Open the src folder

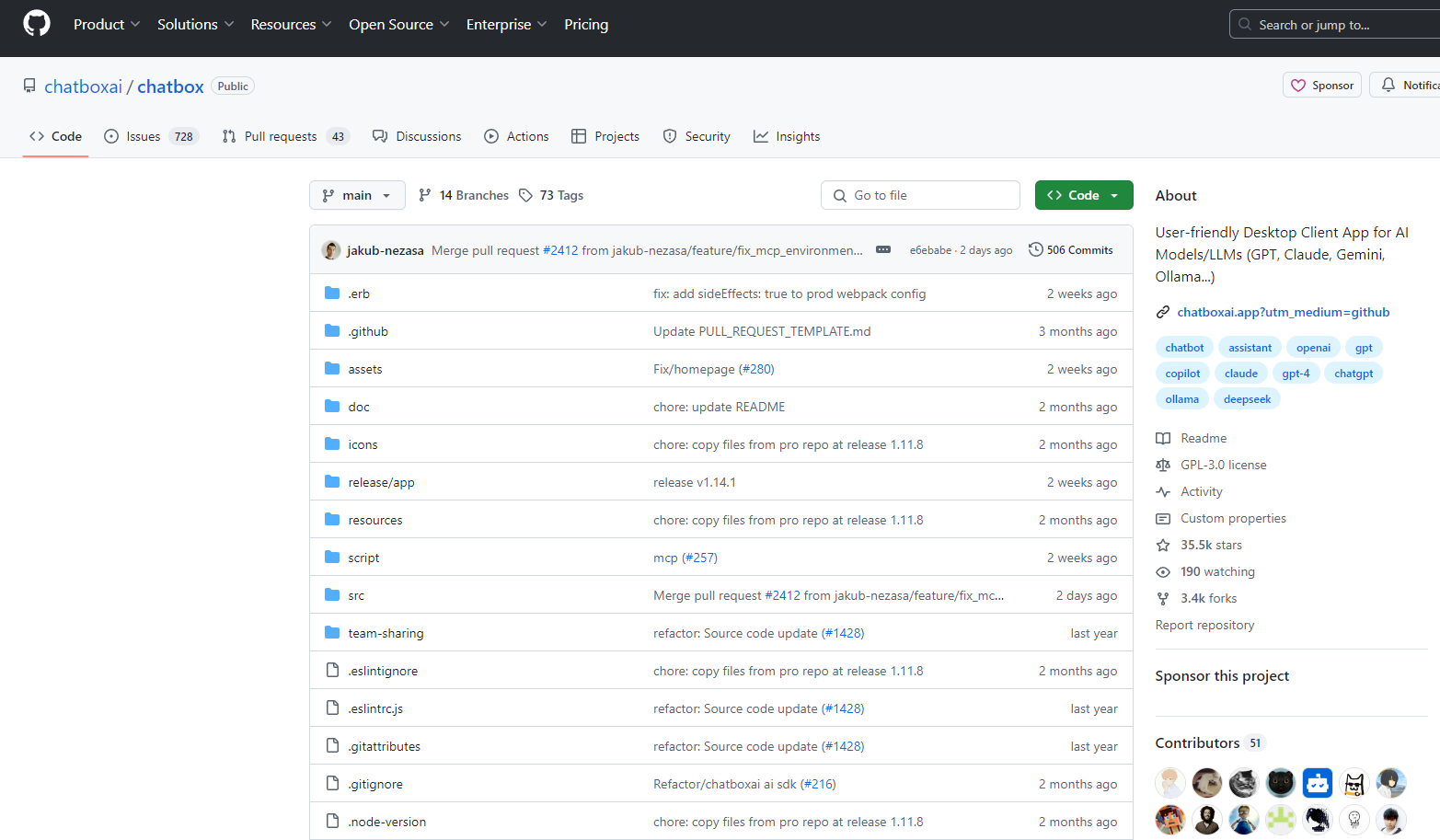(356, 595)
